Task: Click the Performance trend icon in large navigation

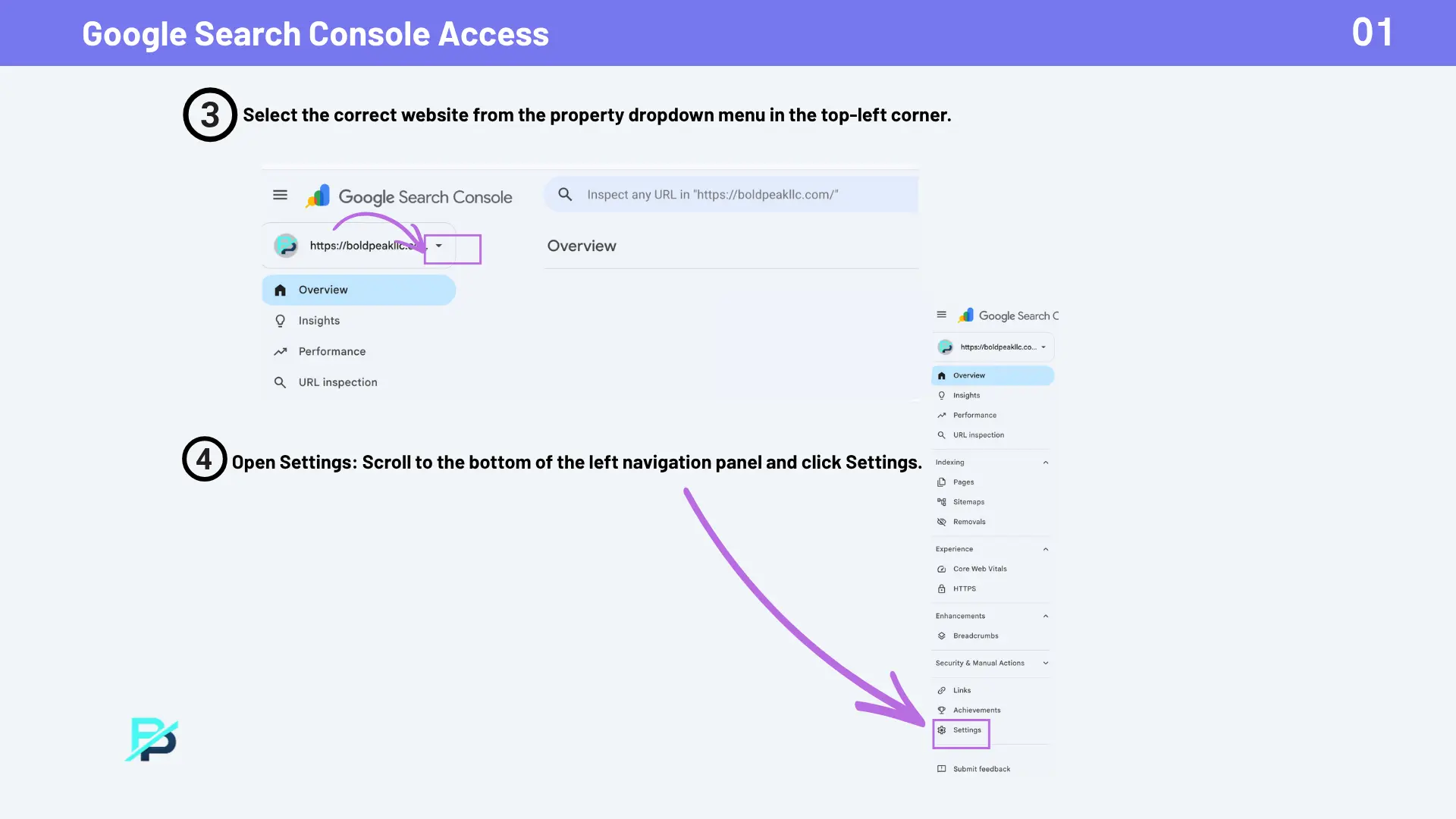Action: click(x=280, y=351)
